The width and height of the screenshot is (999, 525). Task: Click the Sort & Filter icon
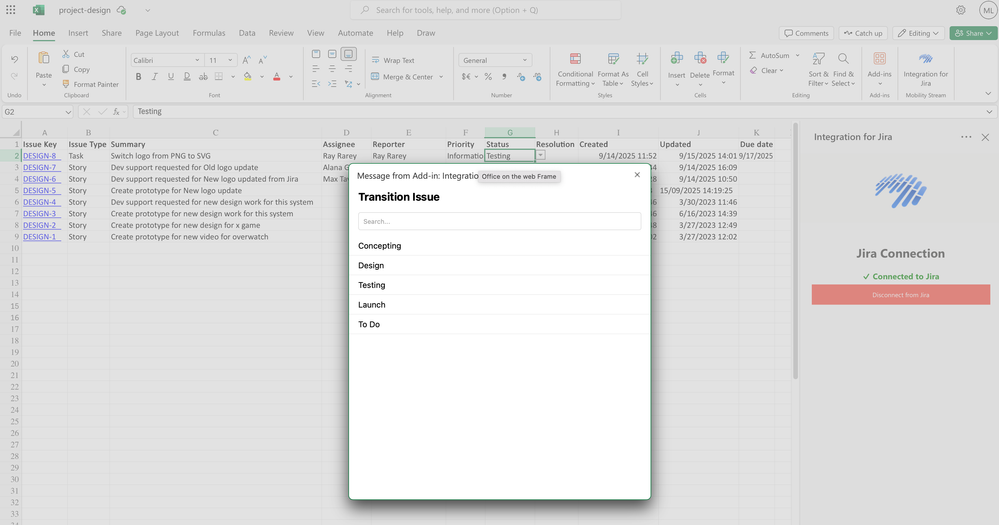[x=818, y=59]
